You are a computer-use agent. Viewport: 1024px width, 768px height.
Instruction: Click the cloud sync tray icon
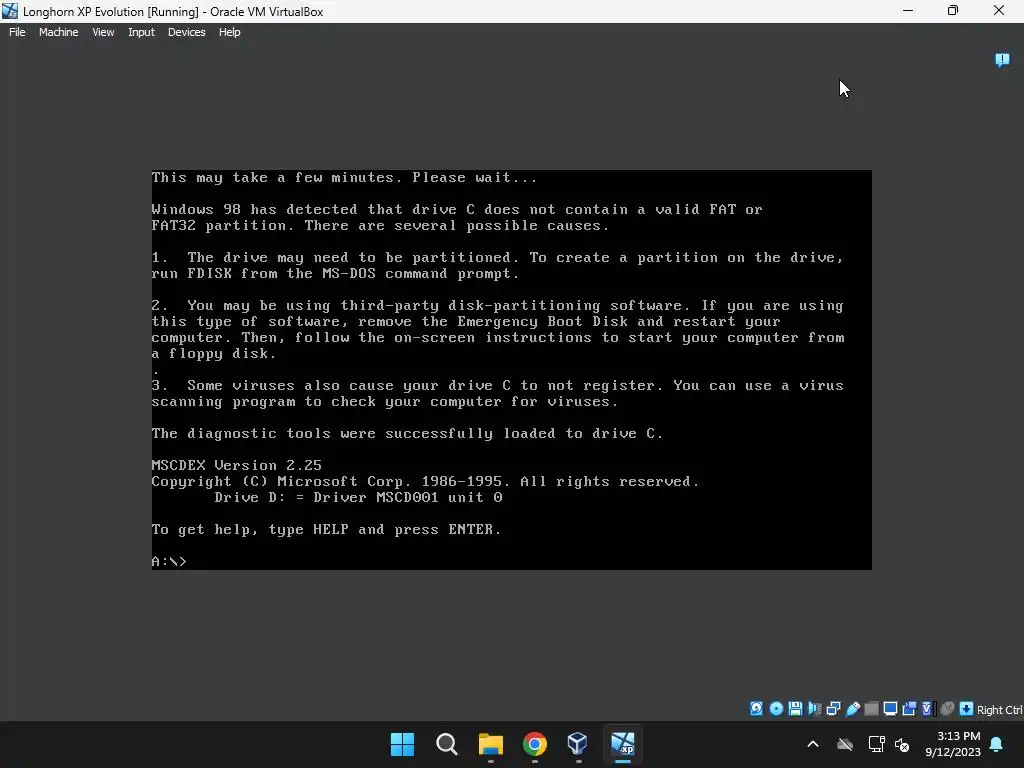pos(845,744)
